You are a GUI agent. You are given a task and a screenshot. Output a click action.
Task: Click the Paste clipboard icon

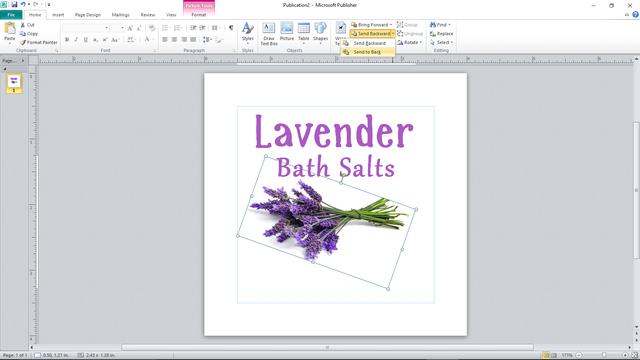(10, 29)
